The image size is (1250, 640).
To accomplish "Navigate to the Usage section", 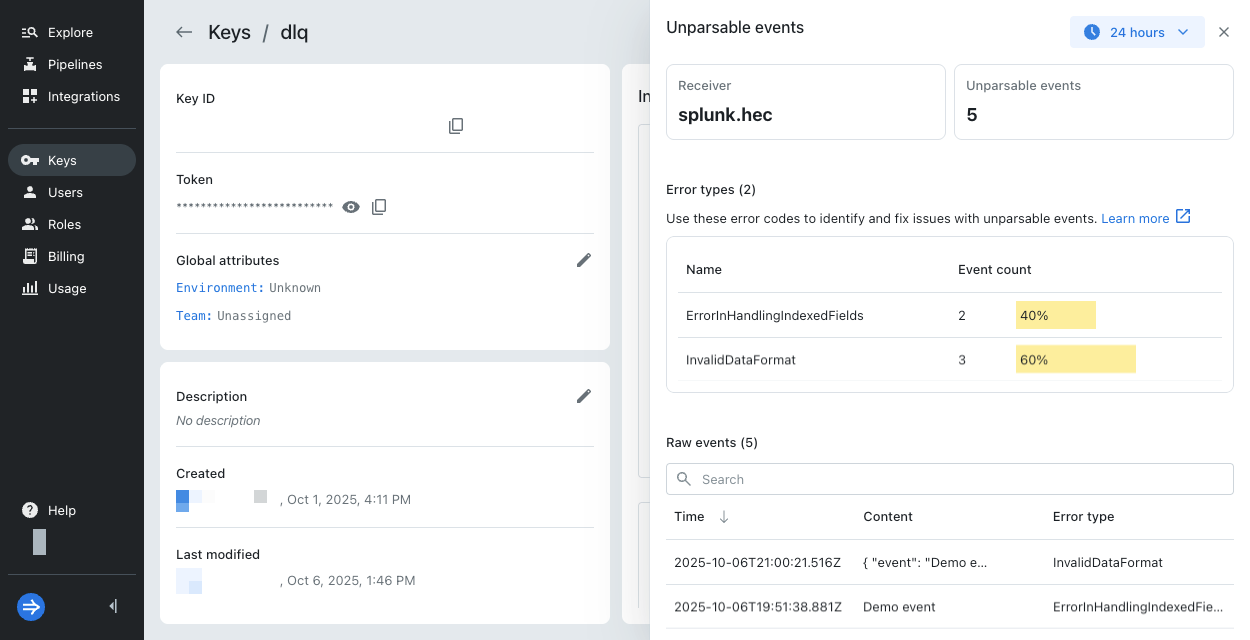I will point(67,288).
